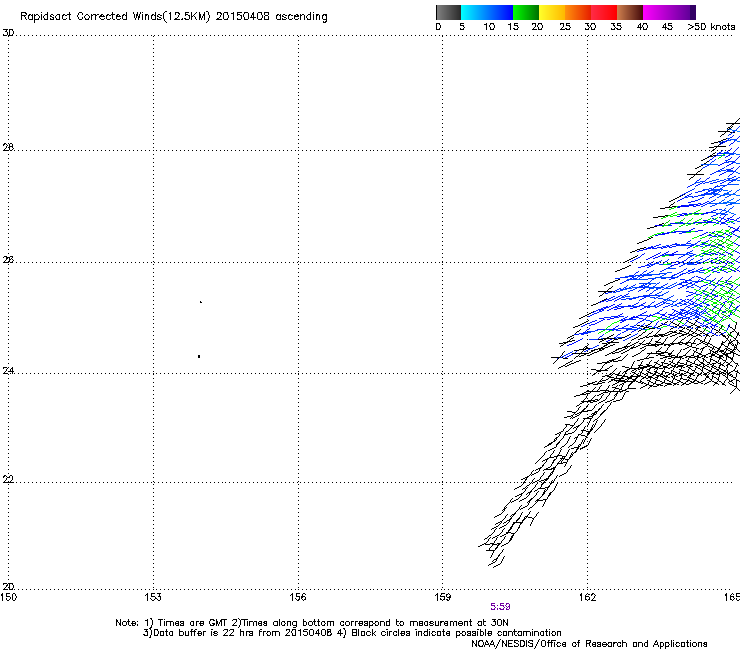Click the yellow 20-25 knots legend color

(552, 12)
